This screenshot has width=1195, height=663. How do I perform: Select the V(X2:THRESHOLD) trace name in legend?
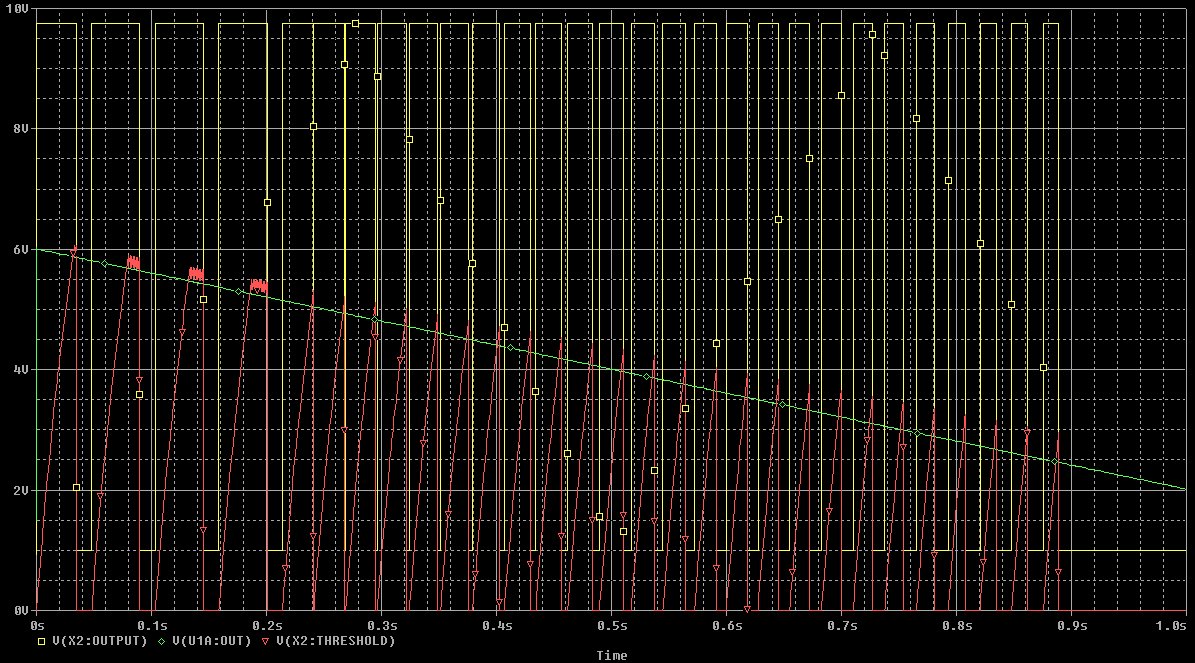click(x=335, y=641)
